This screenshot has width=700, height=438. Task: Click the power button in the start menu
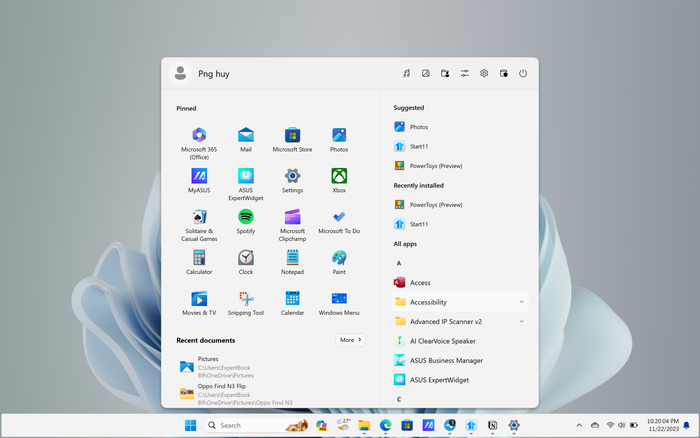[523, 73]
